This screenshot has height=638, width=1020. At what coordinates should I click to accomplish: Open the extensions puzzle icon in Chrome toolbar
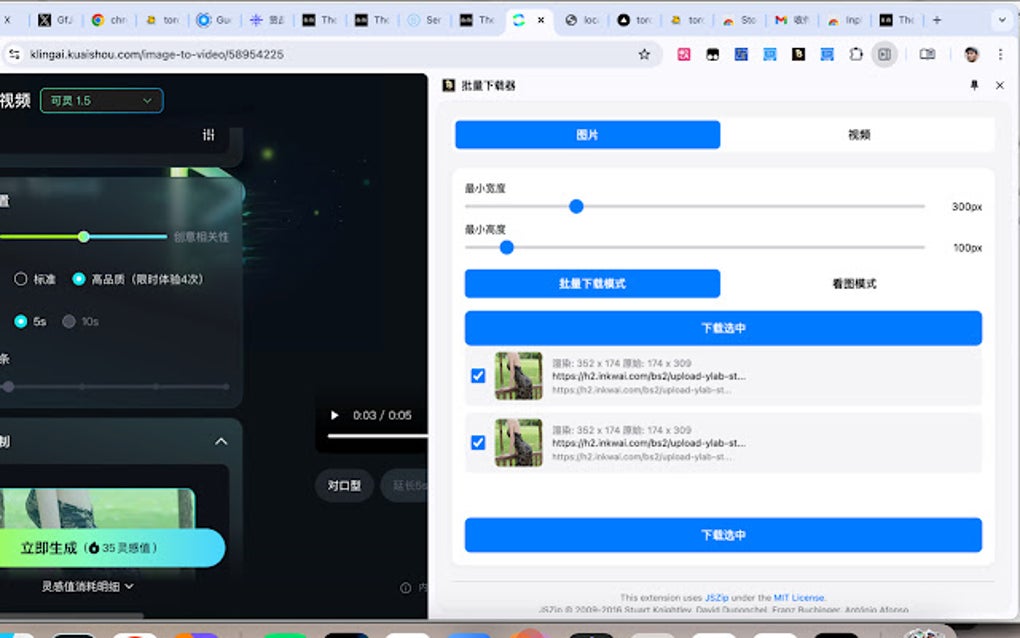click(x=856, y=56)
